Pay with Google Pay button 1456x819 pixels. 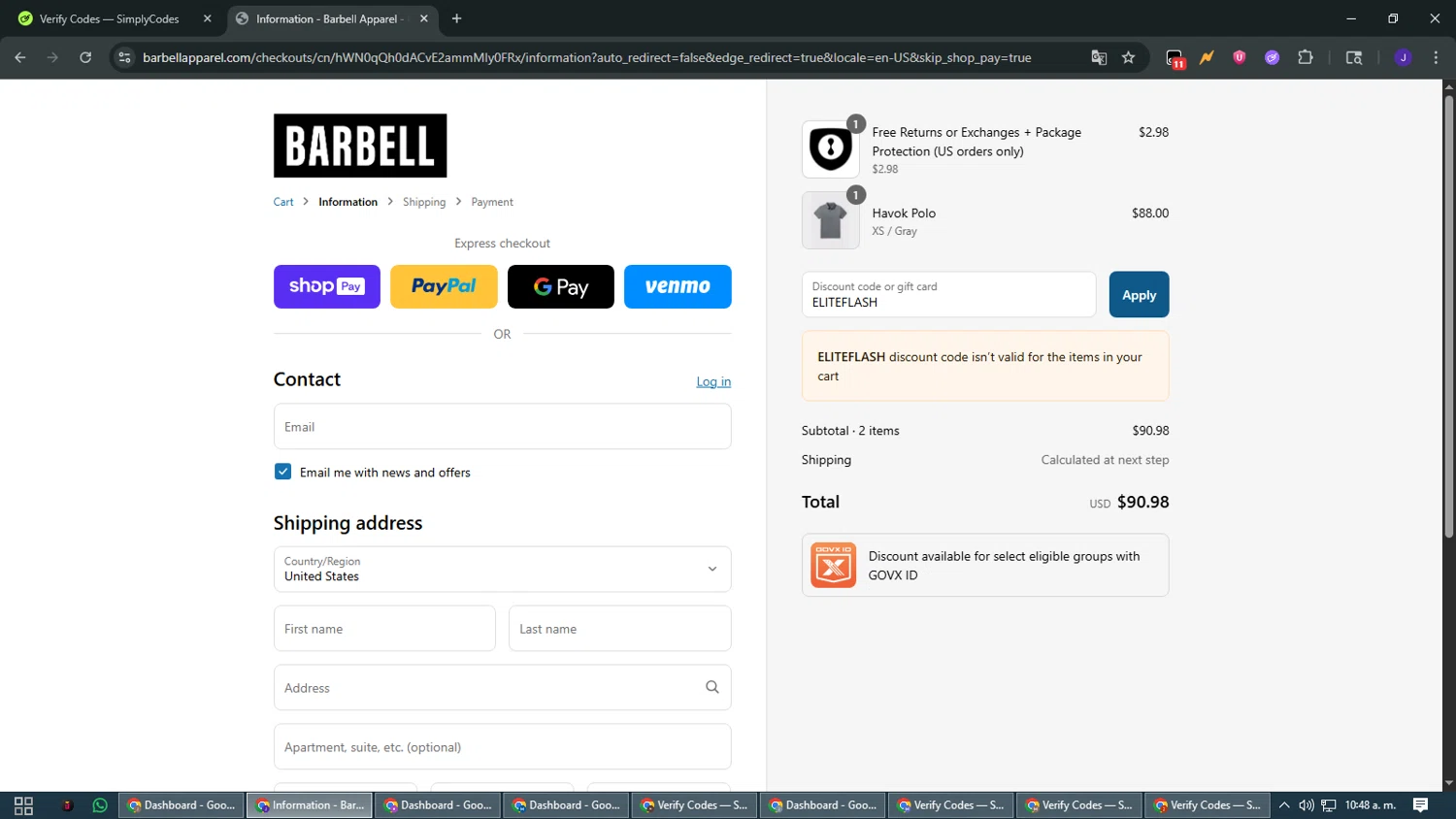561,286
